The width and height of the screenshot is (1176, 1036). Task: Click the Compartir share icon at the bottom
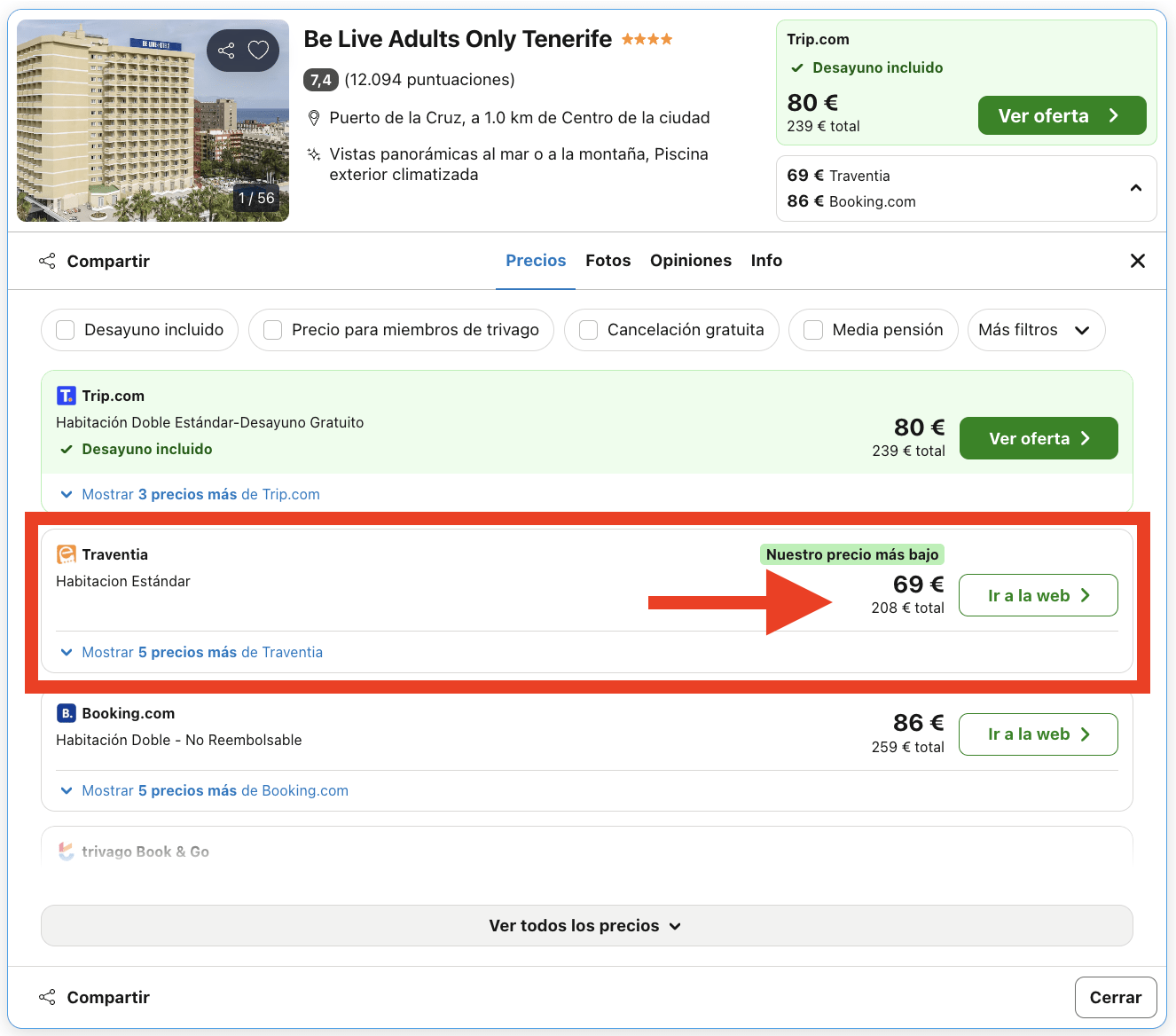tap(46, 997)
